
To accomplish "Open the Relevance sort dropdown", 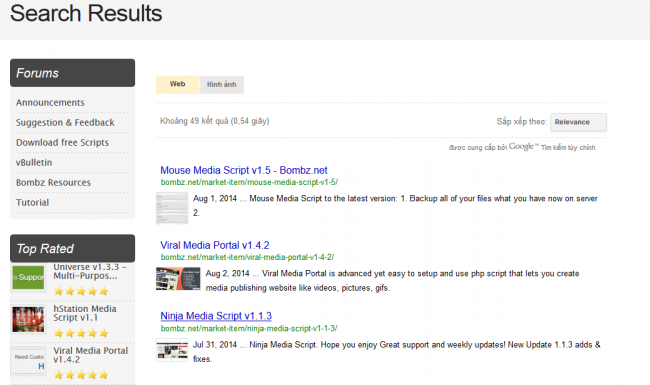I will point(578,122).
